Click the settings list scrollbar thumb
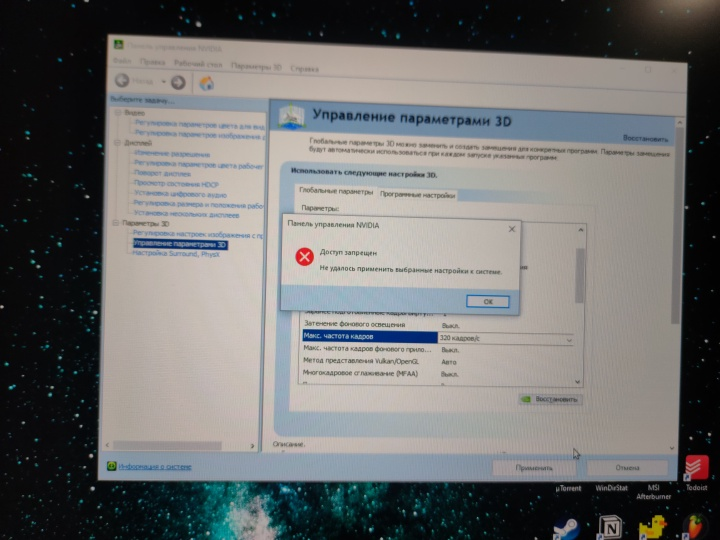 580,276
